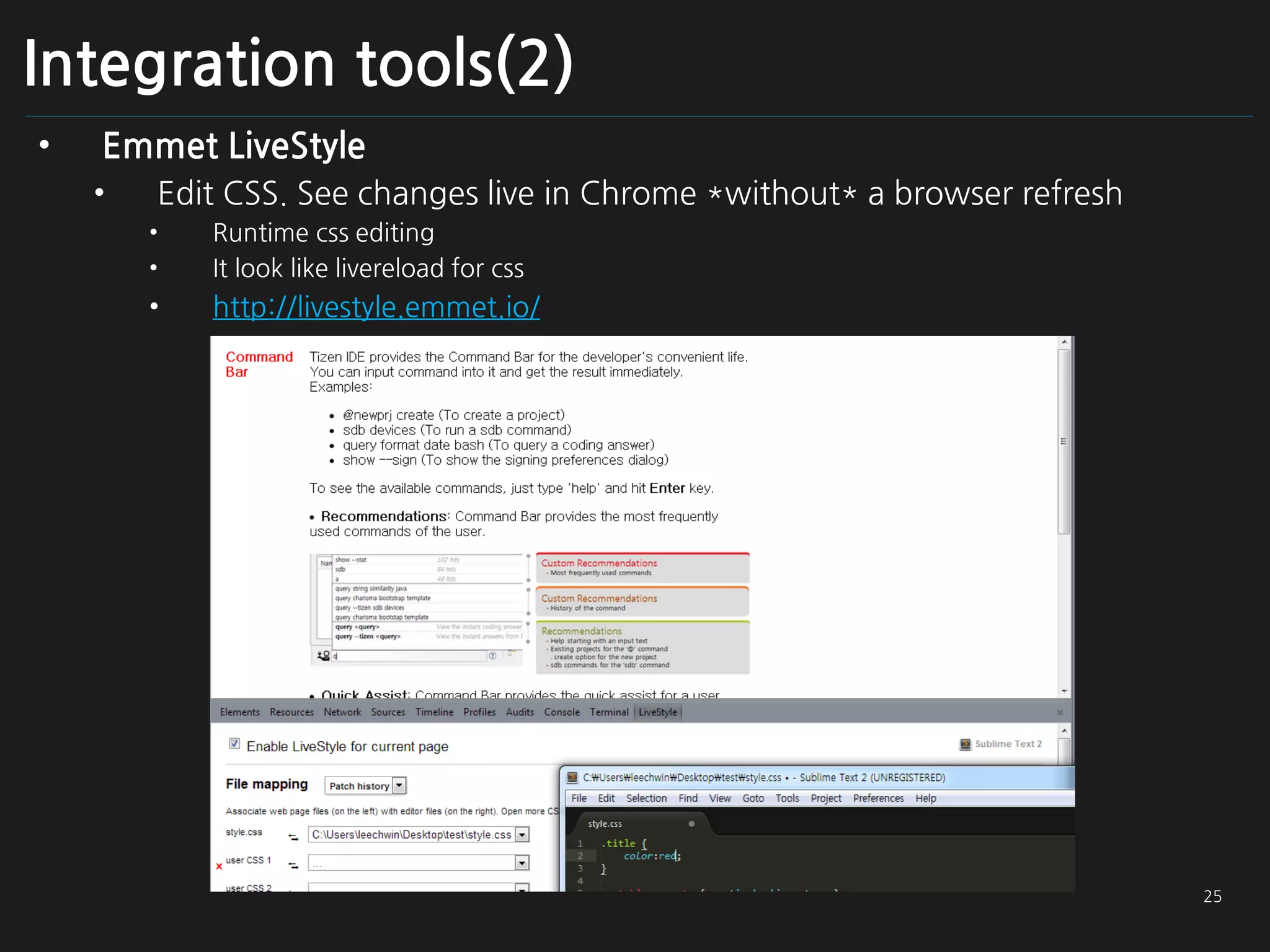Click the swap arrows icon next to style.css
The width and height of the screenshot is (1270, 952).
[x=293, y=837]
